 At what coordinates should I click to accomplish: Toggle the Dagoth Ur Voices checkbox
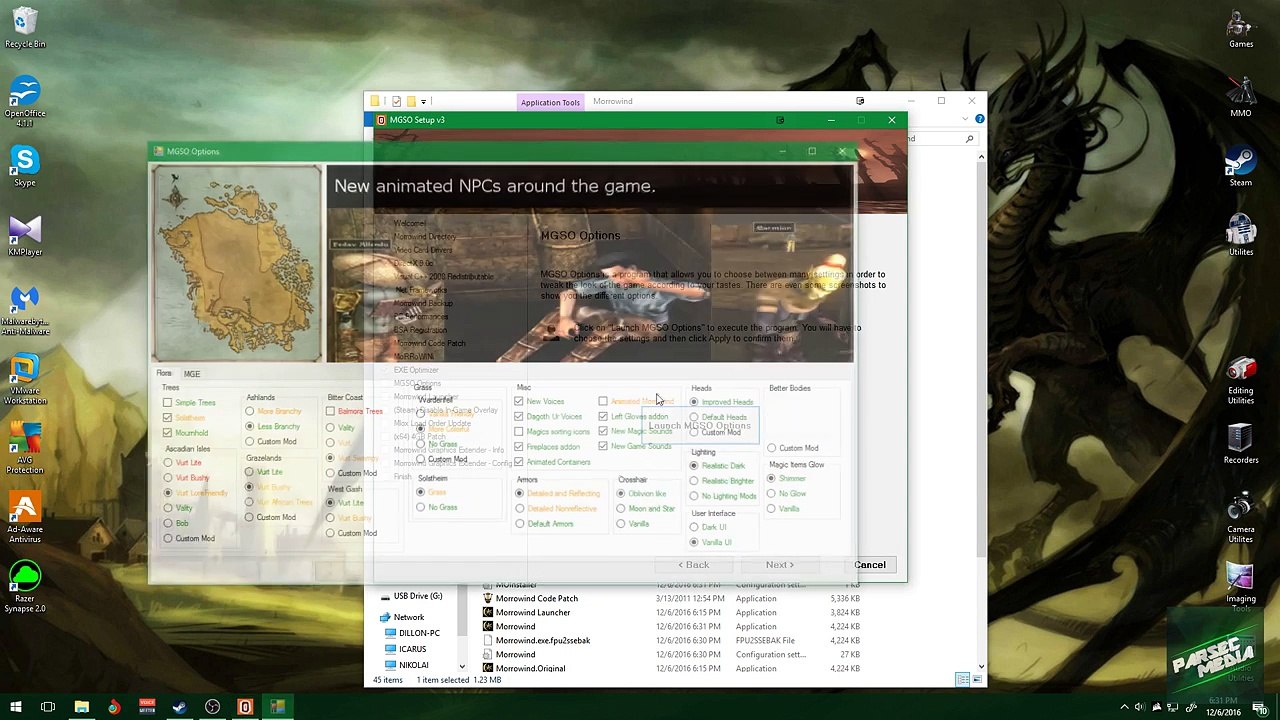click(518, 416)
